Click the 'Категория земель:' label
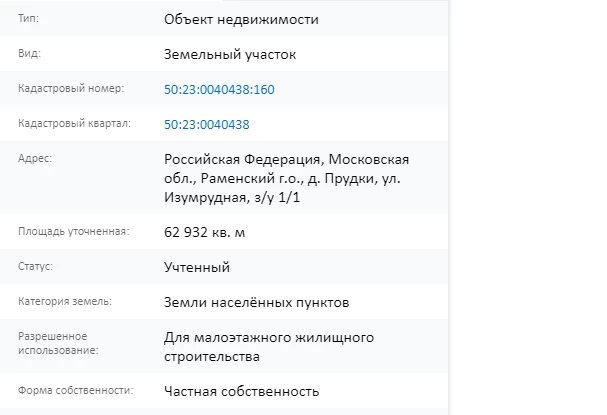 click(x=65, y=301)
